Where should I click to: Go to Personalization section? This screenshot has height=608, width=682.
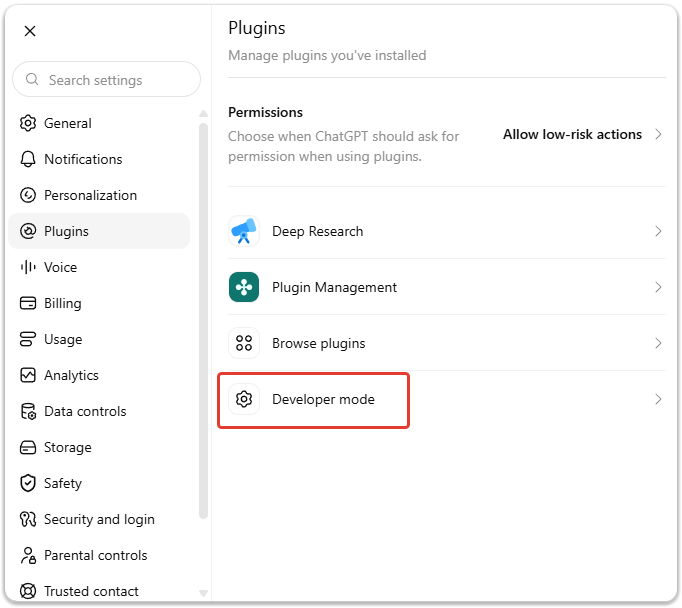coord(99,195)
